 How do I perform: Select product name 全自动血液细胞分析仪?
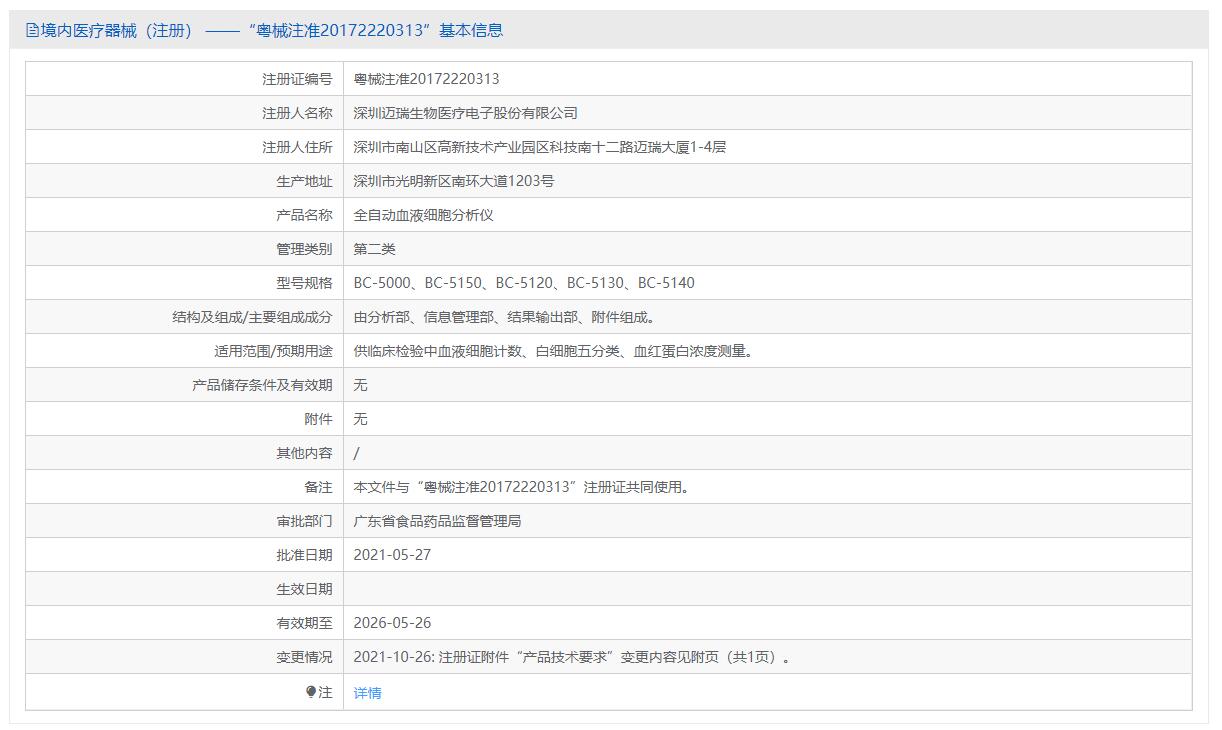click(x=424, y=215)
